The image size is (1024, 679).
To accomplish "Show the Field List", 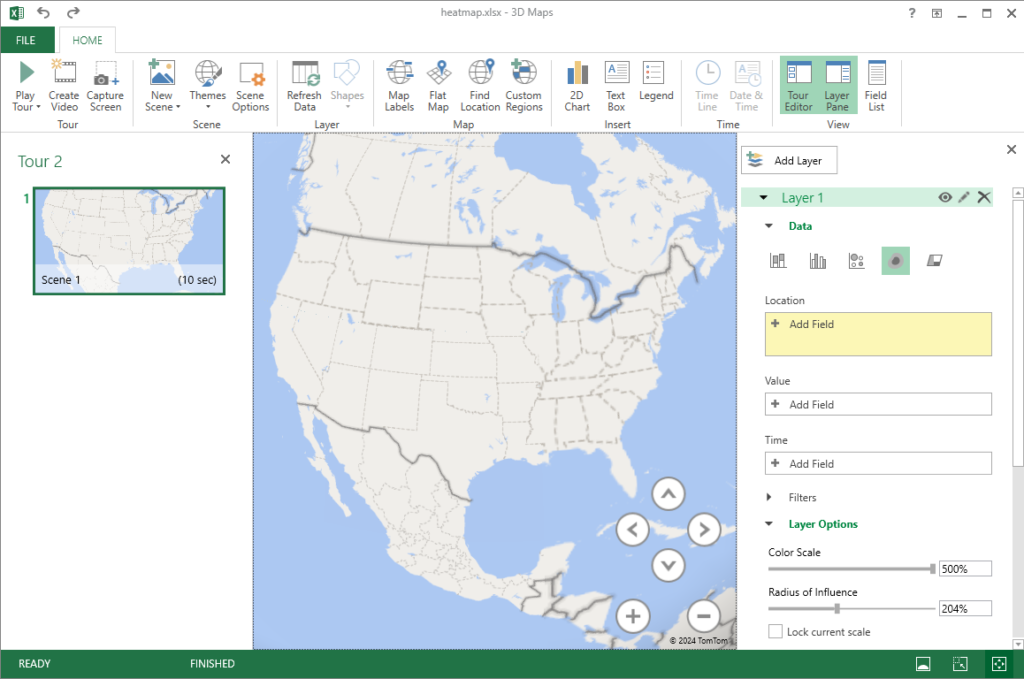I will [x=876, y=86].
